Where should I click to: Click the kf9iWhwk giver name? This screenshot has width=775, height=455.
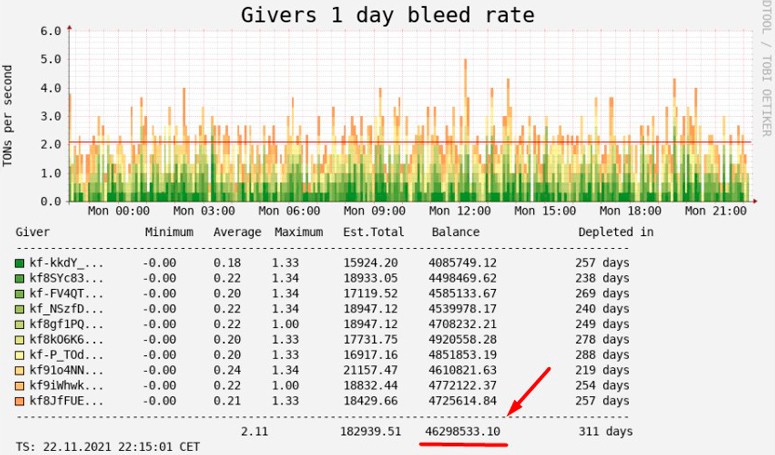click(66, 385)
